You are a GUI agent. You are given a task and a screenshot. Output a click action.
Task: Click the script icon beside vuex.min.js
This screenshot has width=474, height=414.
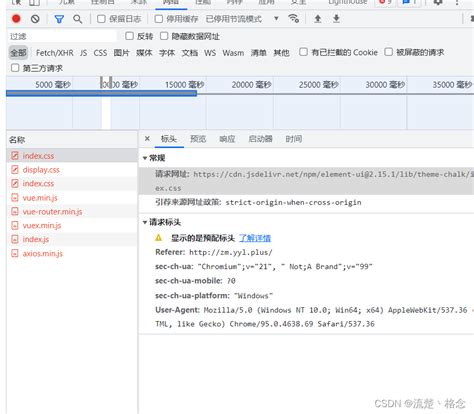[15, 225]
